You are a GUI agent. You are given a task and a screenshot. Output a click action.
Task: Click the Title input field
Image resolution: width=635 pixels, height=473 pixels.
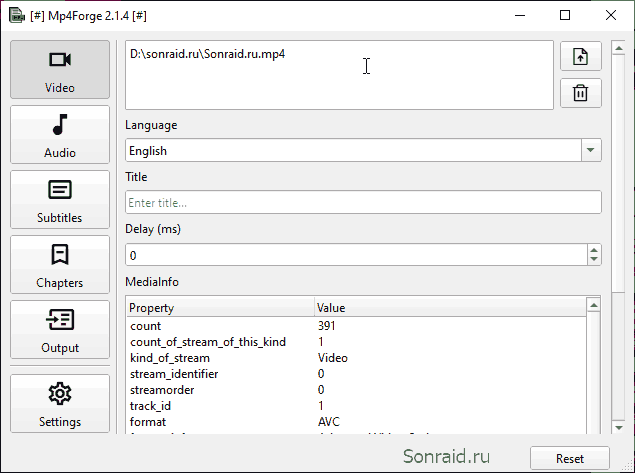[x=363, y=202]
